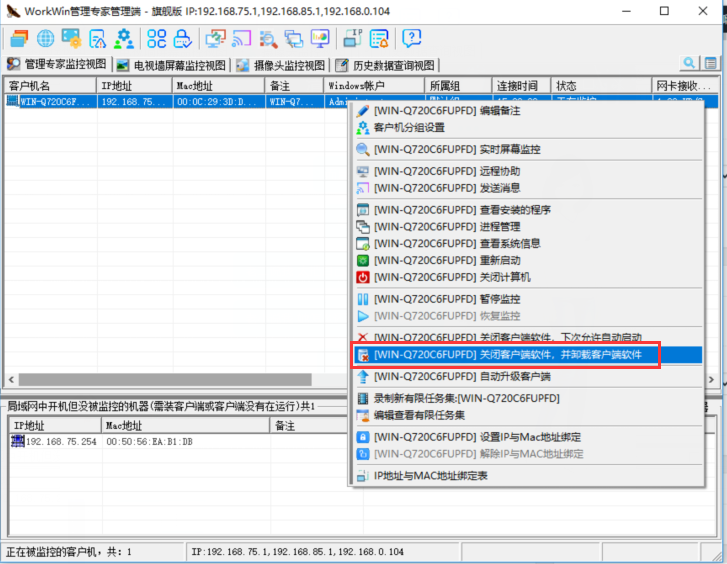The image size is (727, 564).
Task: Switch to 管理专家监控视图 tab
Action: (x=57, y=64)
